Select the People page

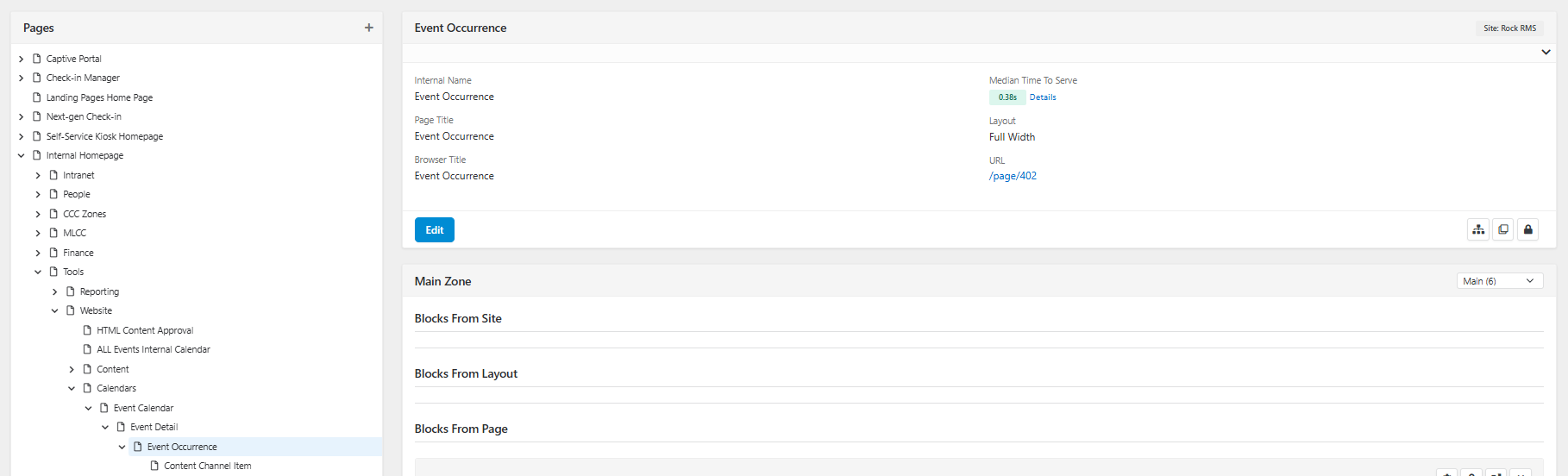point(77,194)
